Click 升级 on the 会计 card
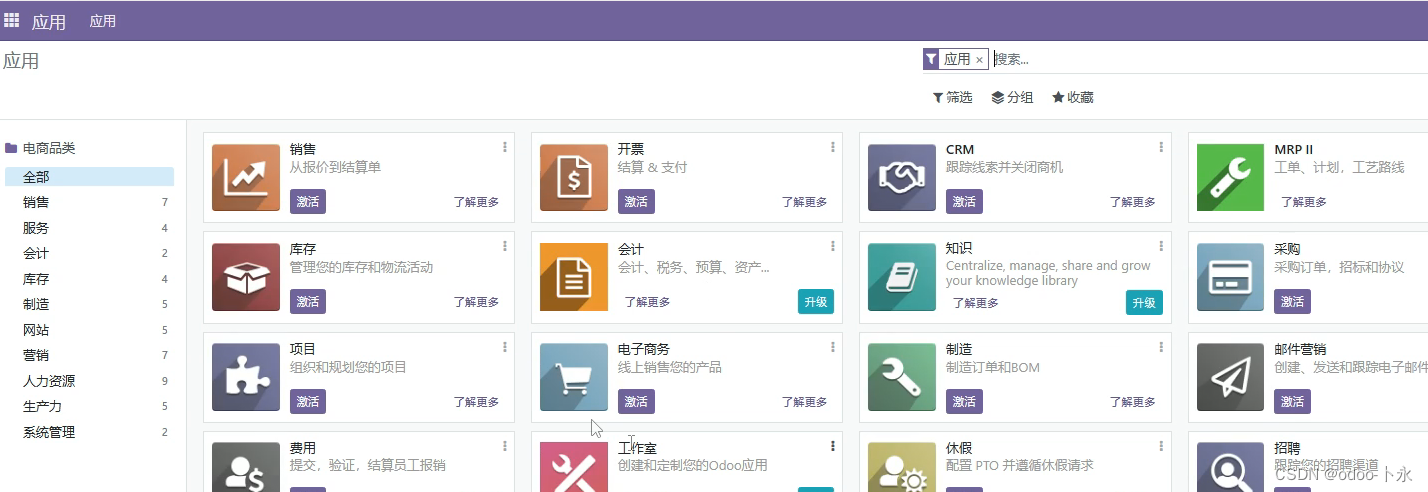Image resolution: width=1428 pixels, height=492 pixels. (816, 301)
